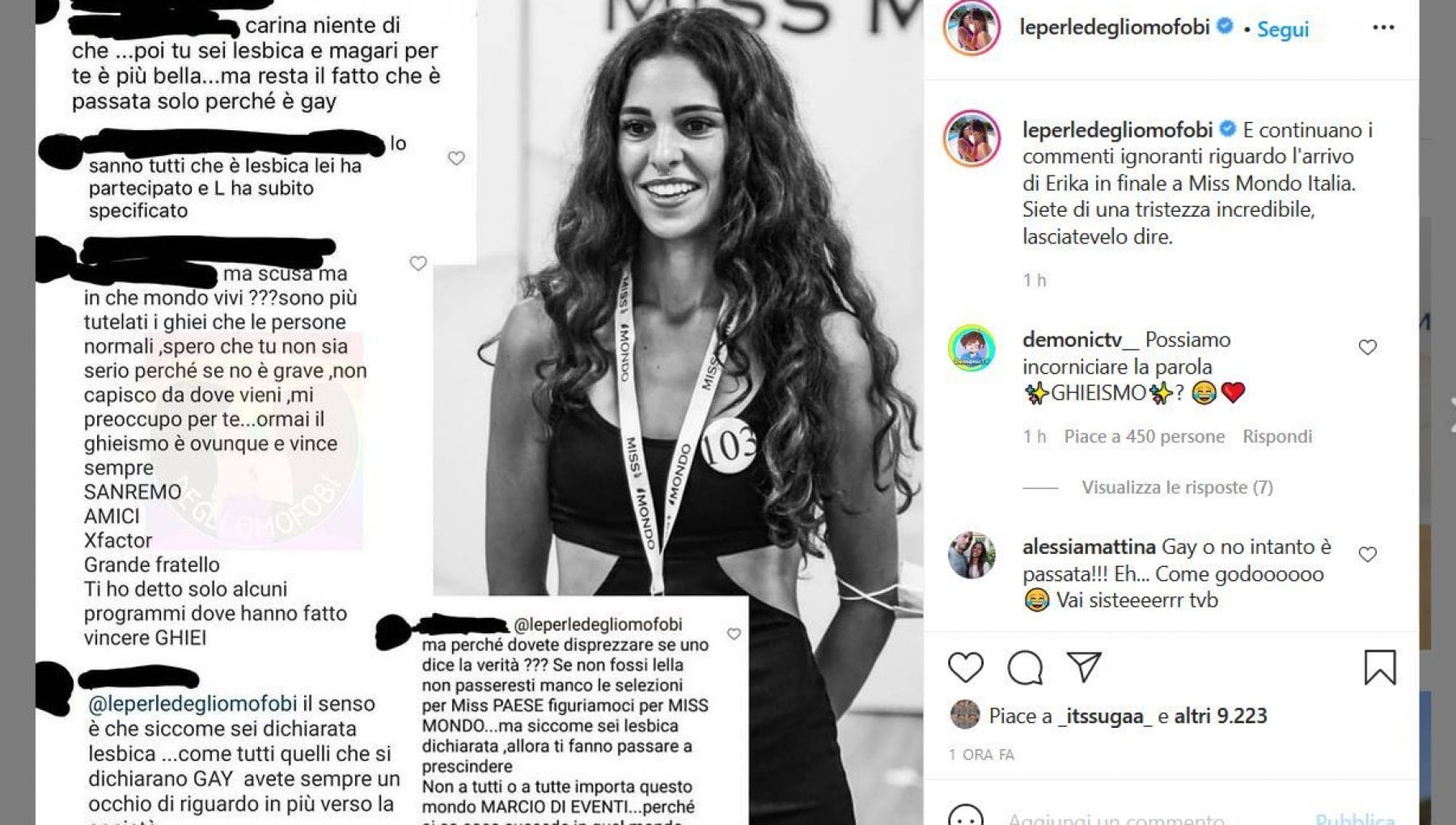1456x825 pixels.
Task: Click leperledegliomofobi username in header
Action: [1115, 27]
